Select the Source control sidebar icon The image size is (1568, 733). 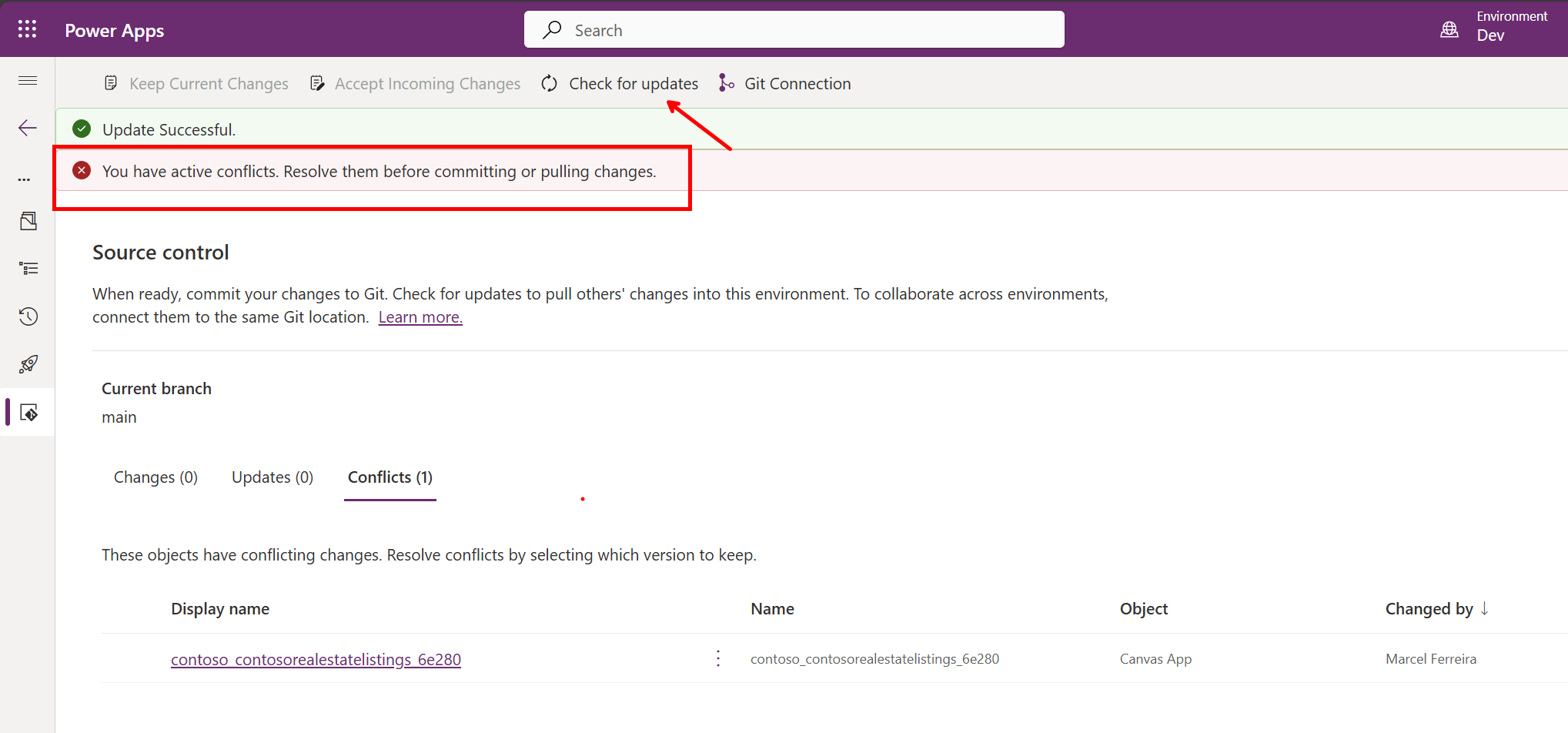[x=28, y=413]
